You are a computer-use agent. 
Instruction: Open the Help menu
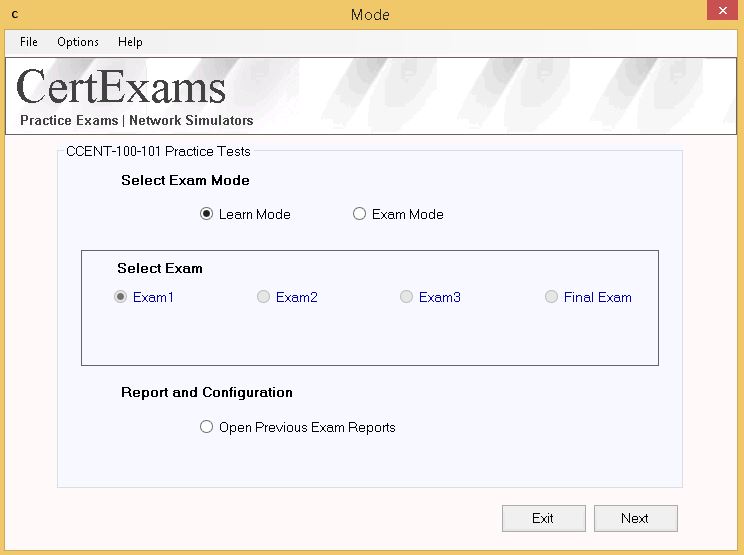coord(130,42)
